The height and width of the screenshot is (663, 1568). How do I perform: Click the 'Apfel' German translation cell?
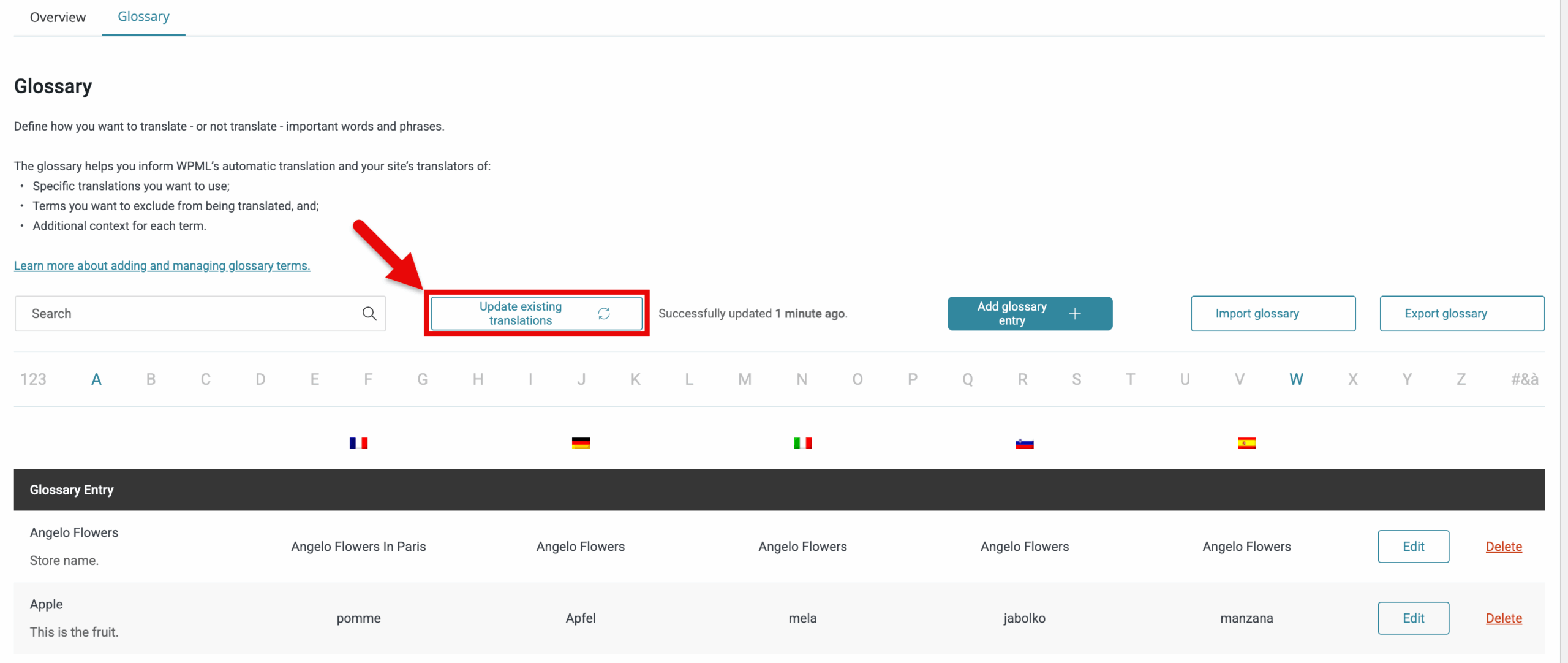581,618
